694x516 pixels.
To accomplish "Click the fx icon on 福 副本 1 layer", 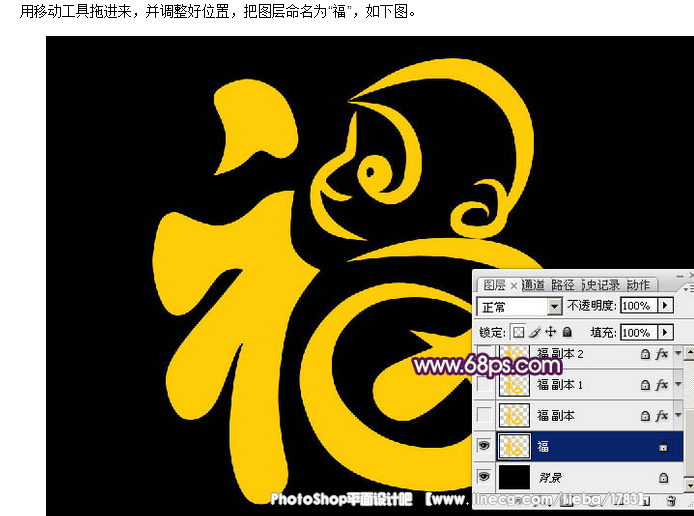I will (x=661, y=384).
